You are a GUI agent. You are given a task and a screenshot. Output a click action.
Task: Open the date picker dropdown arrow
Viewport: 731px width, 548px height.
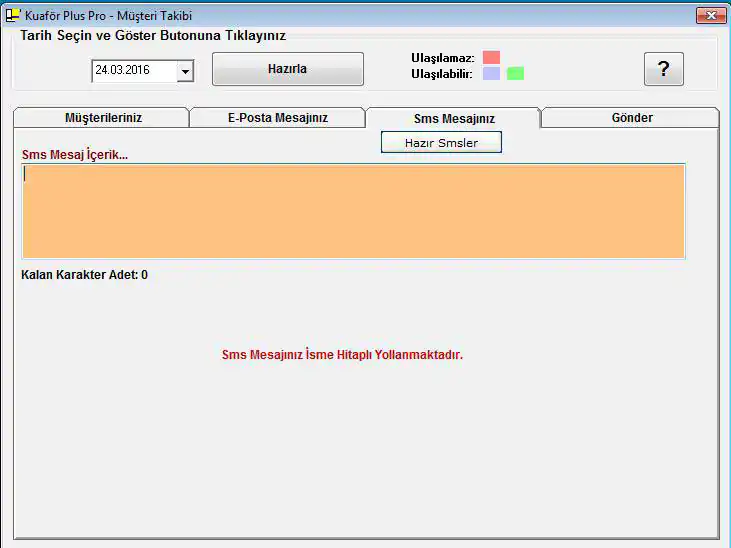pyautogui.click(x=185, y=71)
